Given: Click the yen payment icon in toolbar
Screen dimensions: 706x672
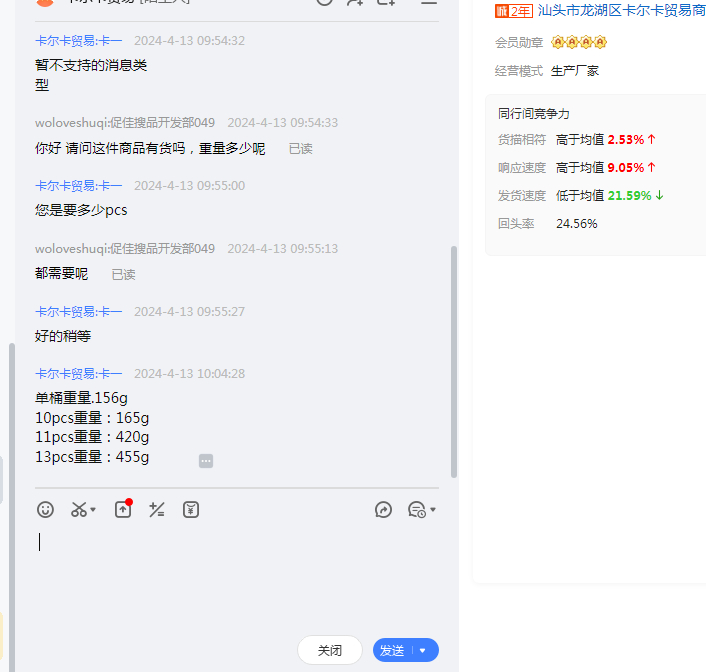Looking at the screenshot, I should tap(191, 510).
